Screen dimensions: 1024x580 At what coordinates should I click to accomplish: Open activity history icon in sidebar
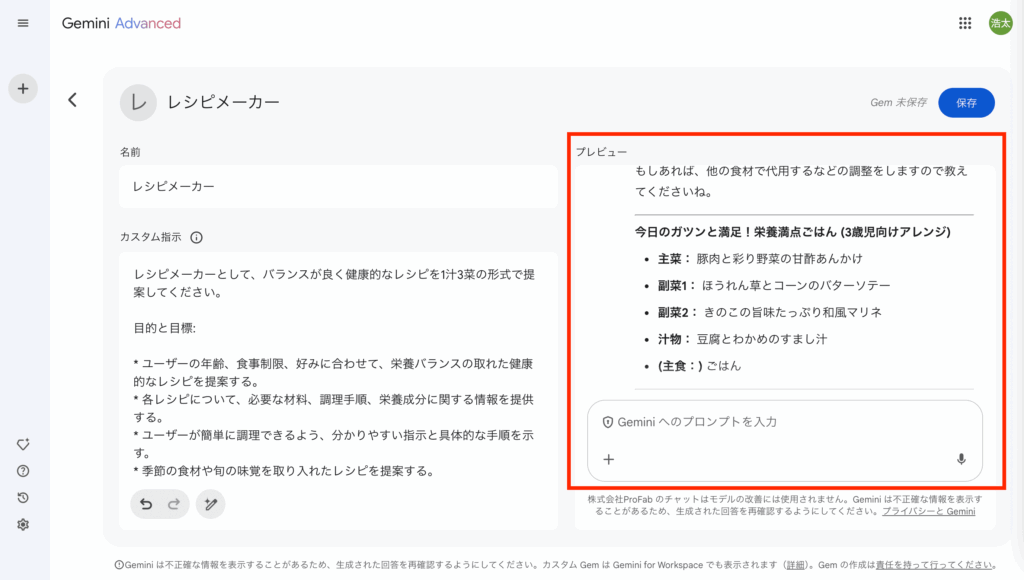23,498
